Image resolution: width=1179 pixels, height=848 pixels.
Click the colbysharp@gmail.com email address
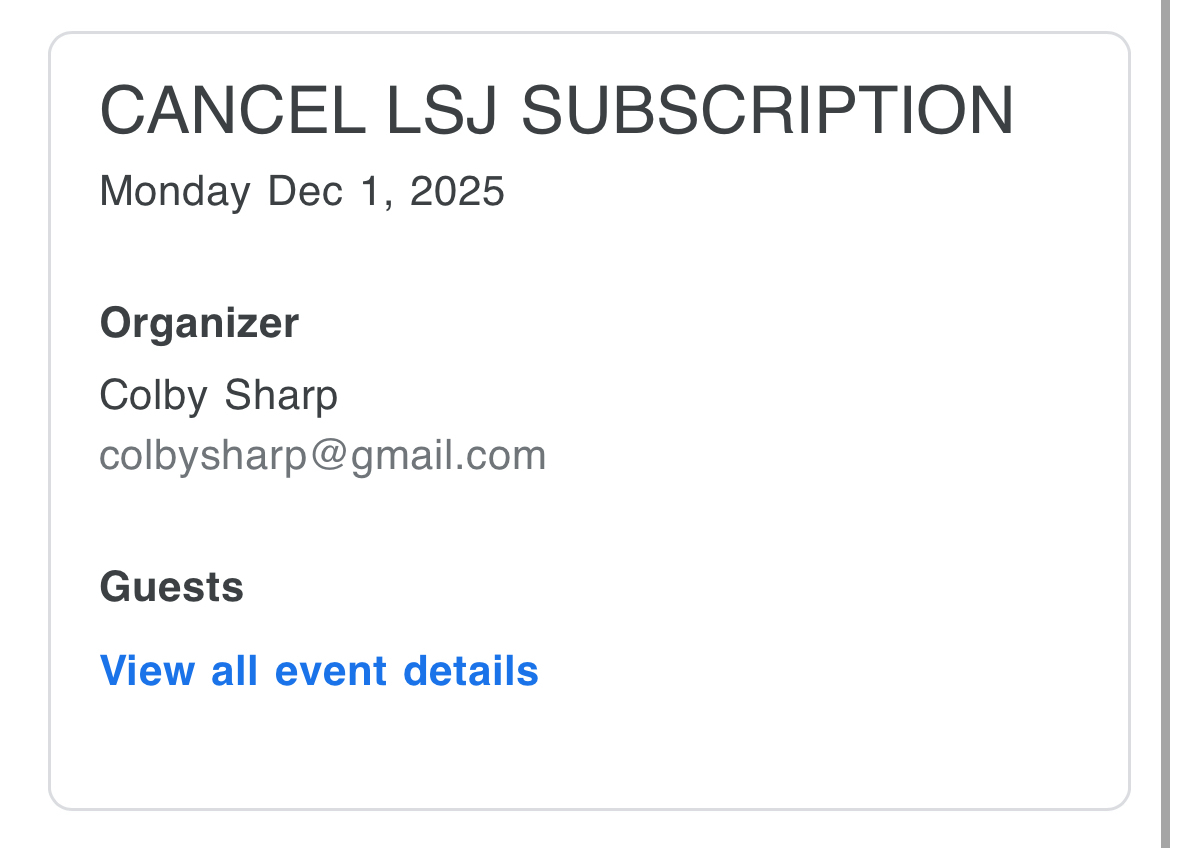(323, 456)
